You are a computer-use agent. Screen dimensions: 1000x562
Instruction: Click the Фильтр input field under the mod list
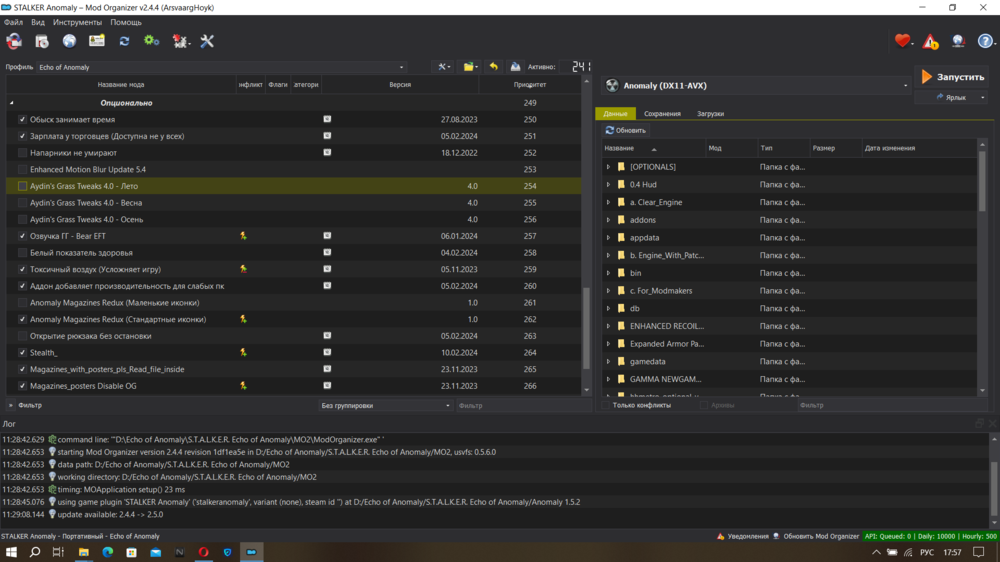[x=517, y=406]
